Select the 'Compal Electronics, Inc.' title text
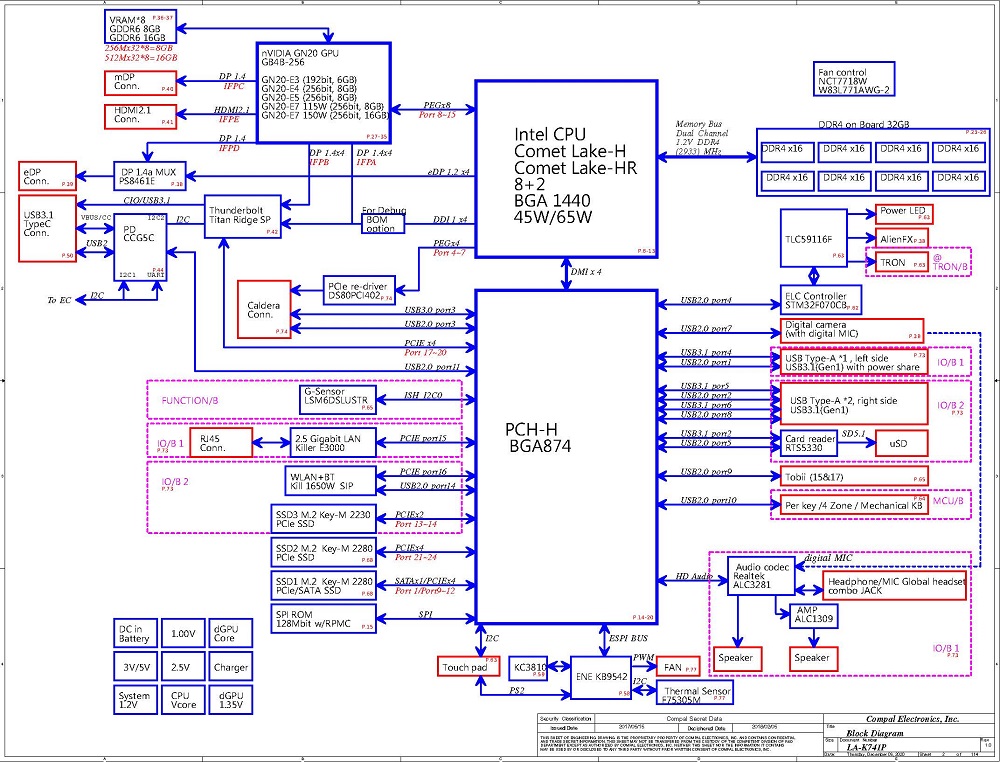Viewport: 1000px width, 762px height. tap(912, 719)
